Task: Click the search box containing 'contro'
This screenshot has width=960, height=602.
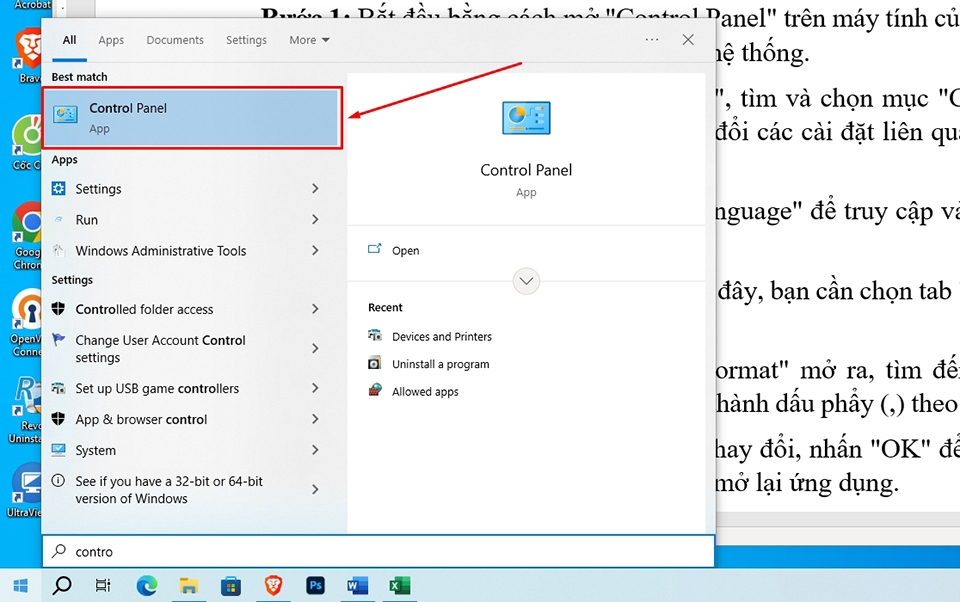Action: (x=378, y=551)
